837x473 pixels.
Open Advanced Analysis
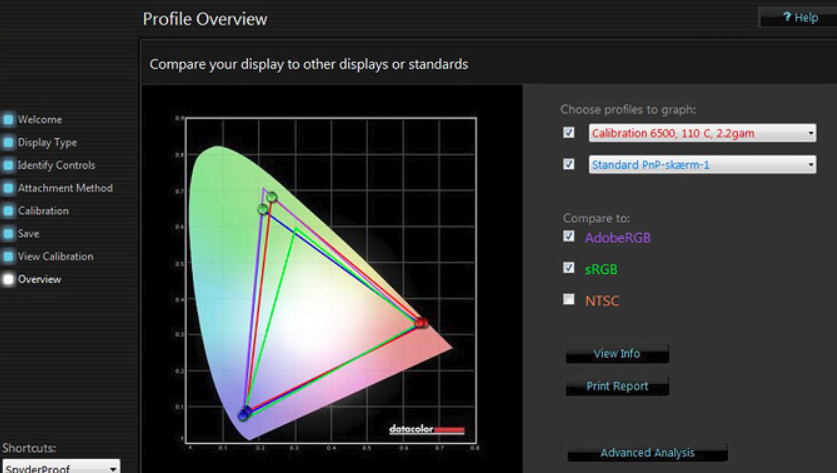(648, 453)
